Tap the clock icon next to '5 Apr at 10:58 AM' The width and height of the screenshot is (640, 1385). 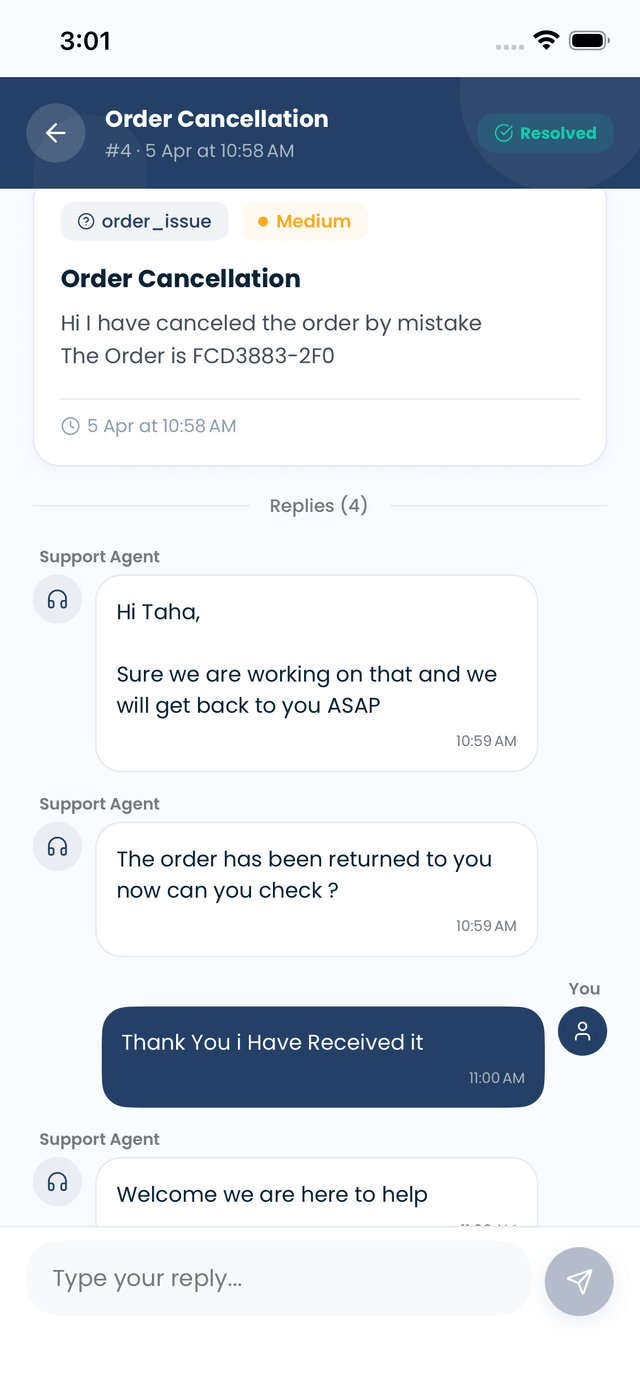(70, 425)
